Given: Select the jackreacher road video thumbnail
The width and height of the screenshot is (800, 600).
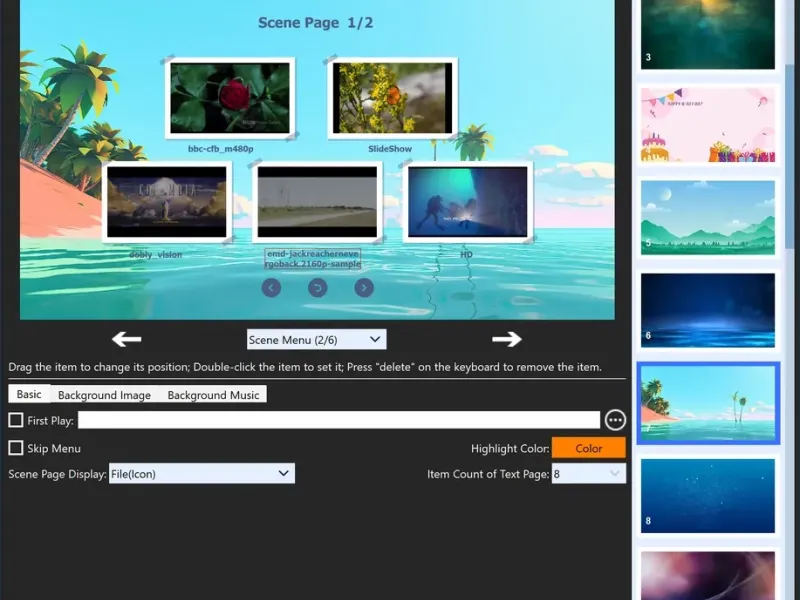Looking at the screenshot, I should click(x=317, y=202).
